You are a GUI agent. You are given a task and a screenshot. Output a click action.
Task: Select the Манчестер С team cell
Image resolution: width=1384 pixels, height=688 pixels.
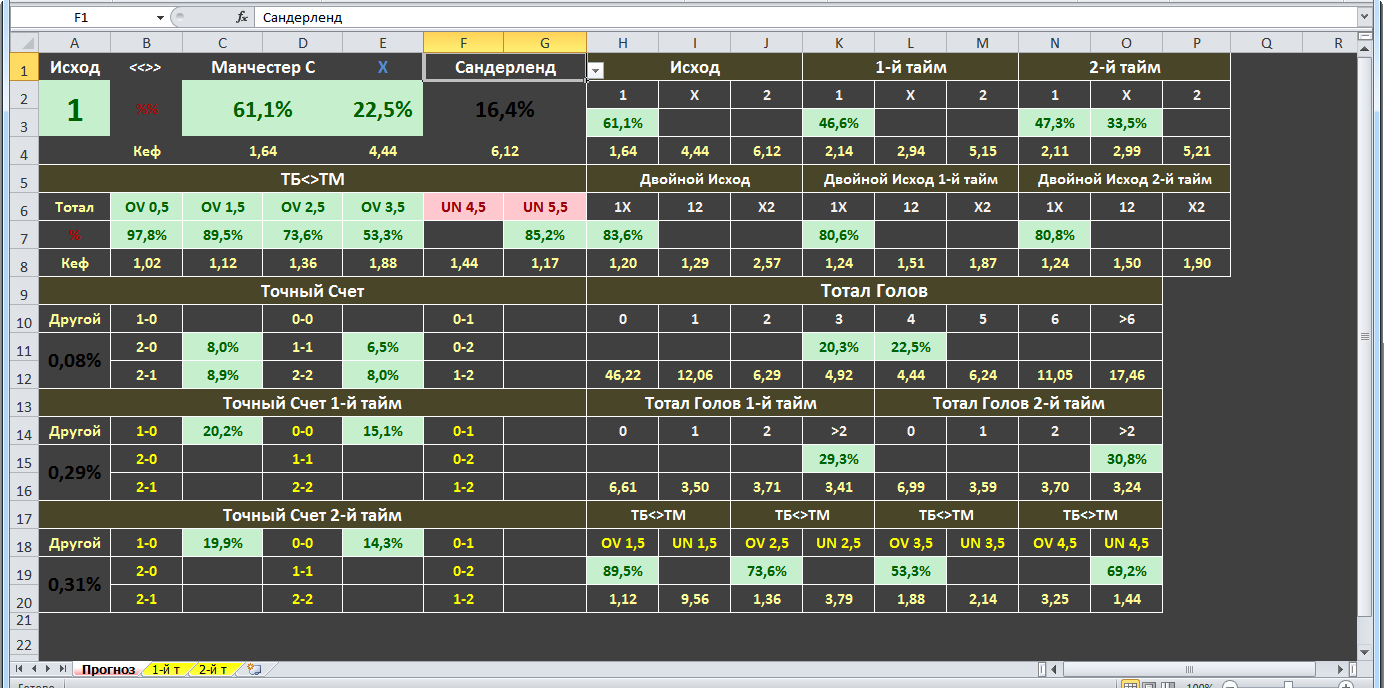click(x=263, y=68)
